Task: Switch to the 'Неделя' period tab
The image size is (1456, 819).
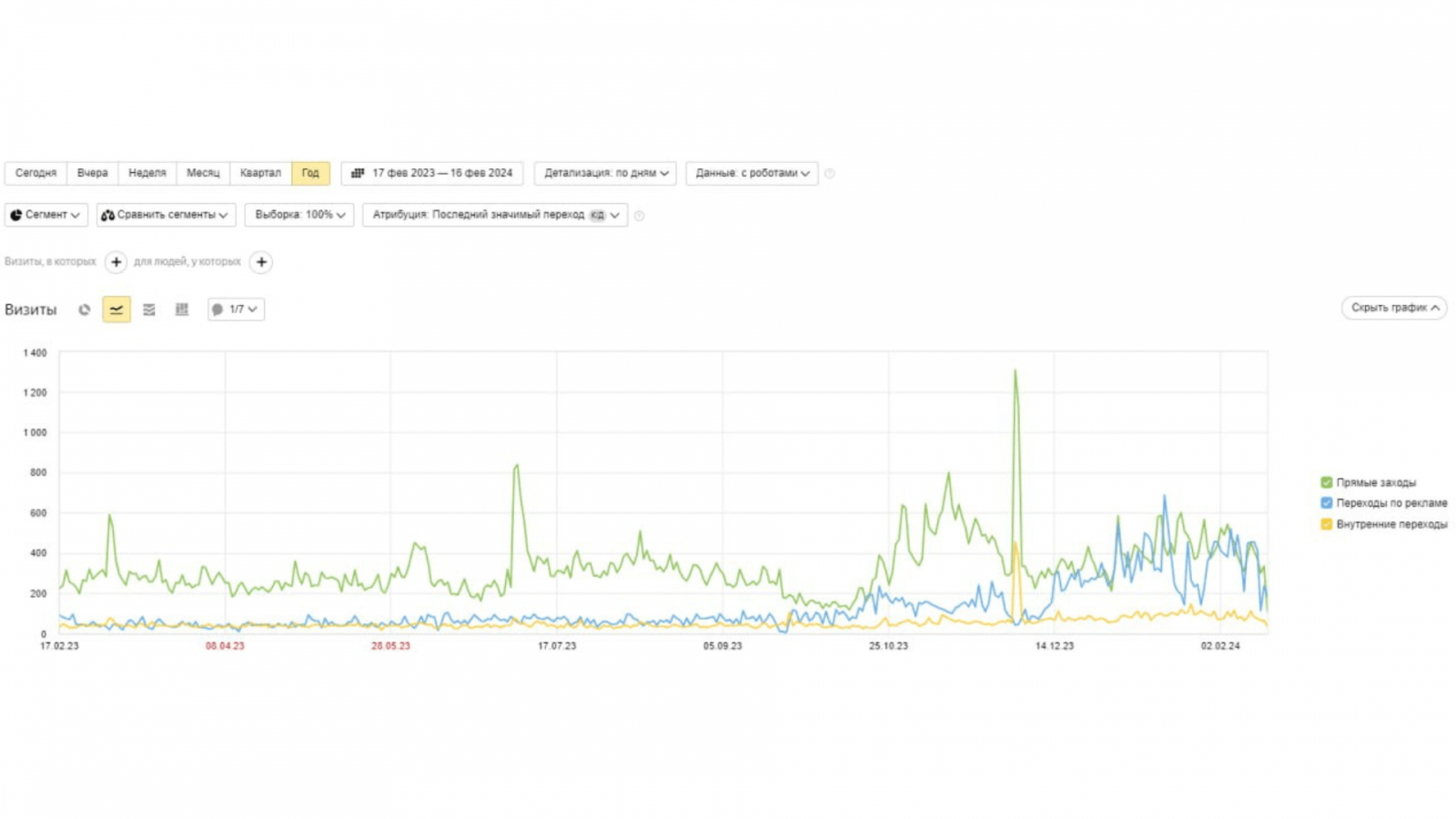Action: [x=147, y=173]
